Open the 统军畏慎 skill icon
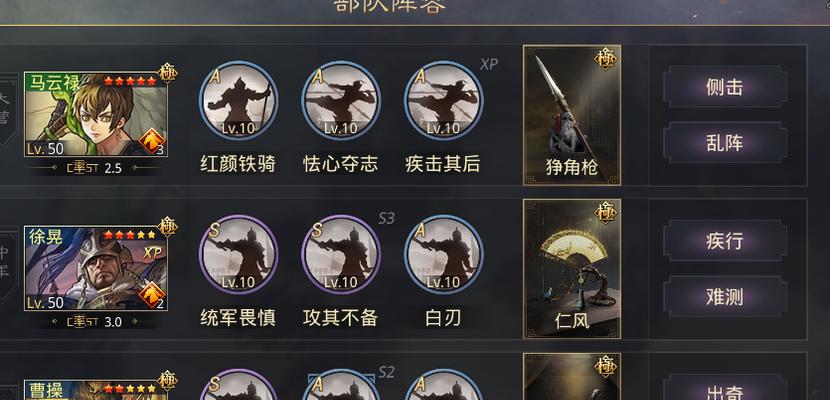The width and height of the screenshot is (830, 400). point(238,254)
